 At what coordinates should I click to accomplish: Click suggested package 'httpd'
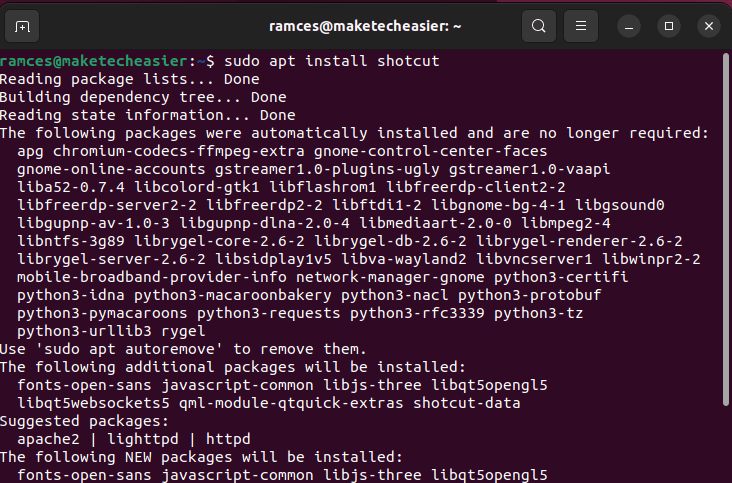pyautogui.click(x=228, y=439)
